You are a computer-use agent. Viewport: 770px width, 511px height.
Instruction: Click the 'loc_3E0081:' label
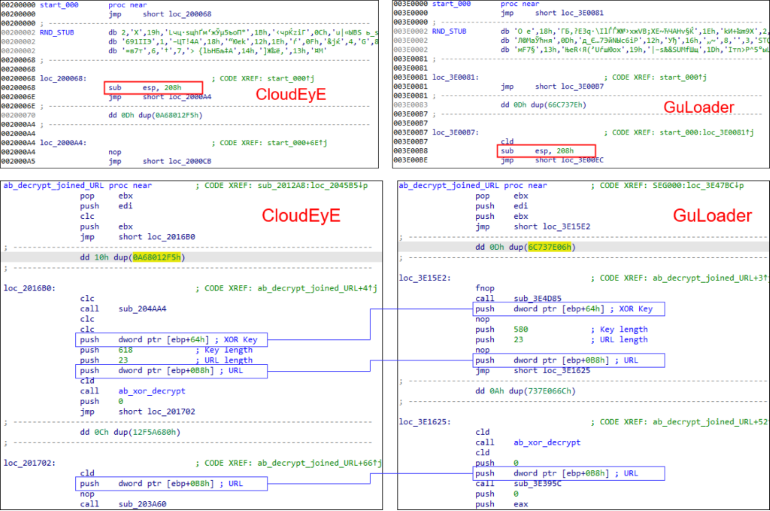point(455,78)
